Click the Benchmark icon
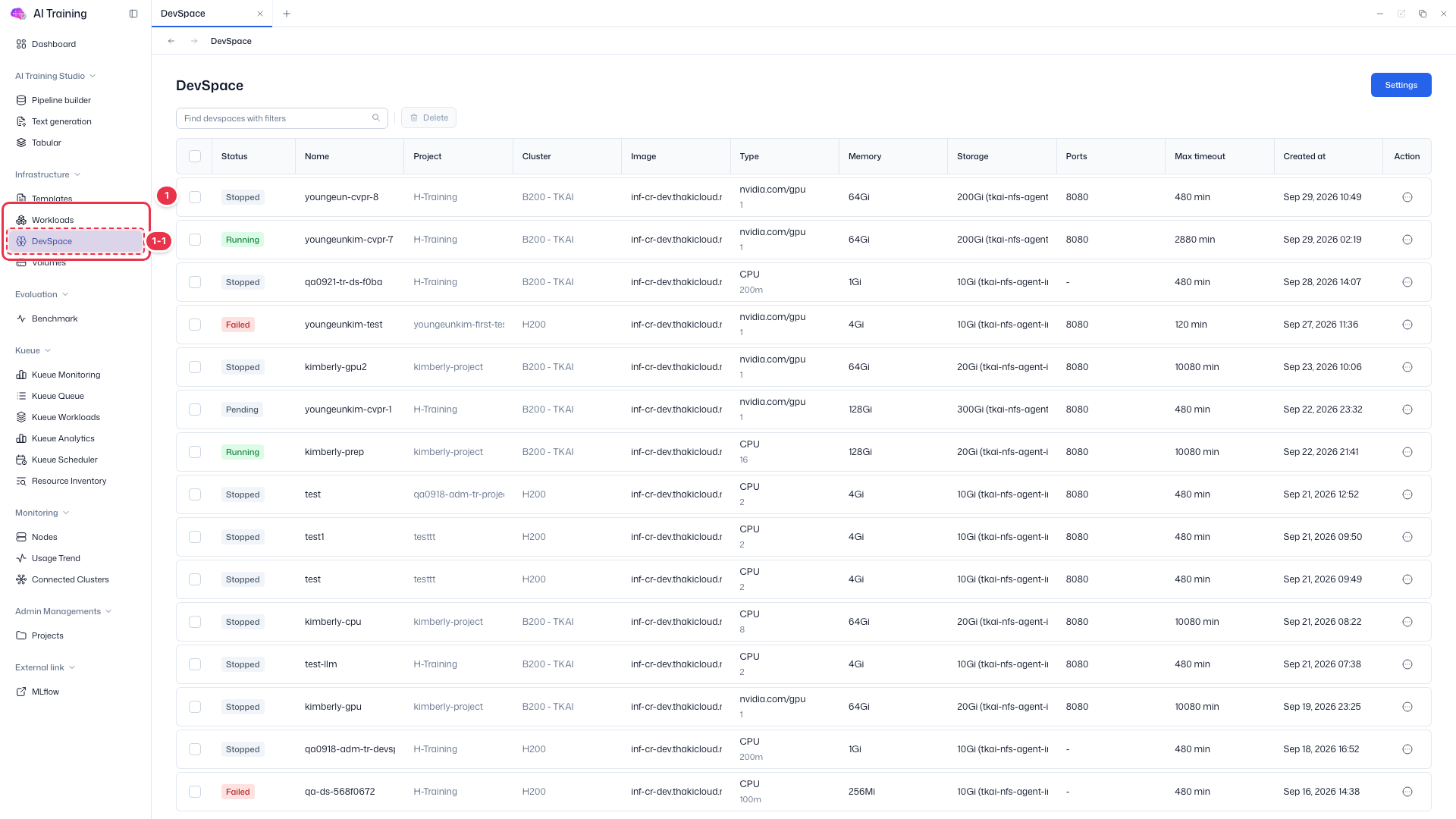 tap(21, 318)
